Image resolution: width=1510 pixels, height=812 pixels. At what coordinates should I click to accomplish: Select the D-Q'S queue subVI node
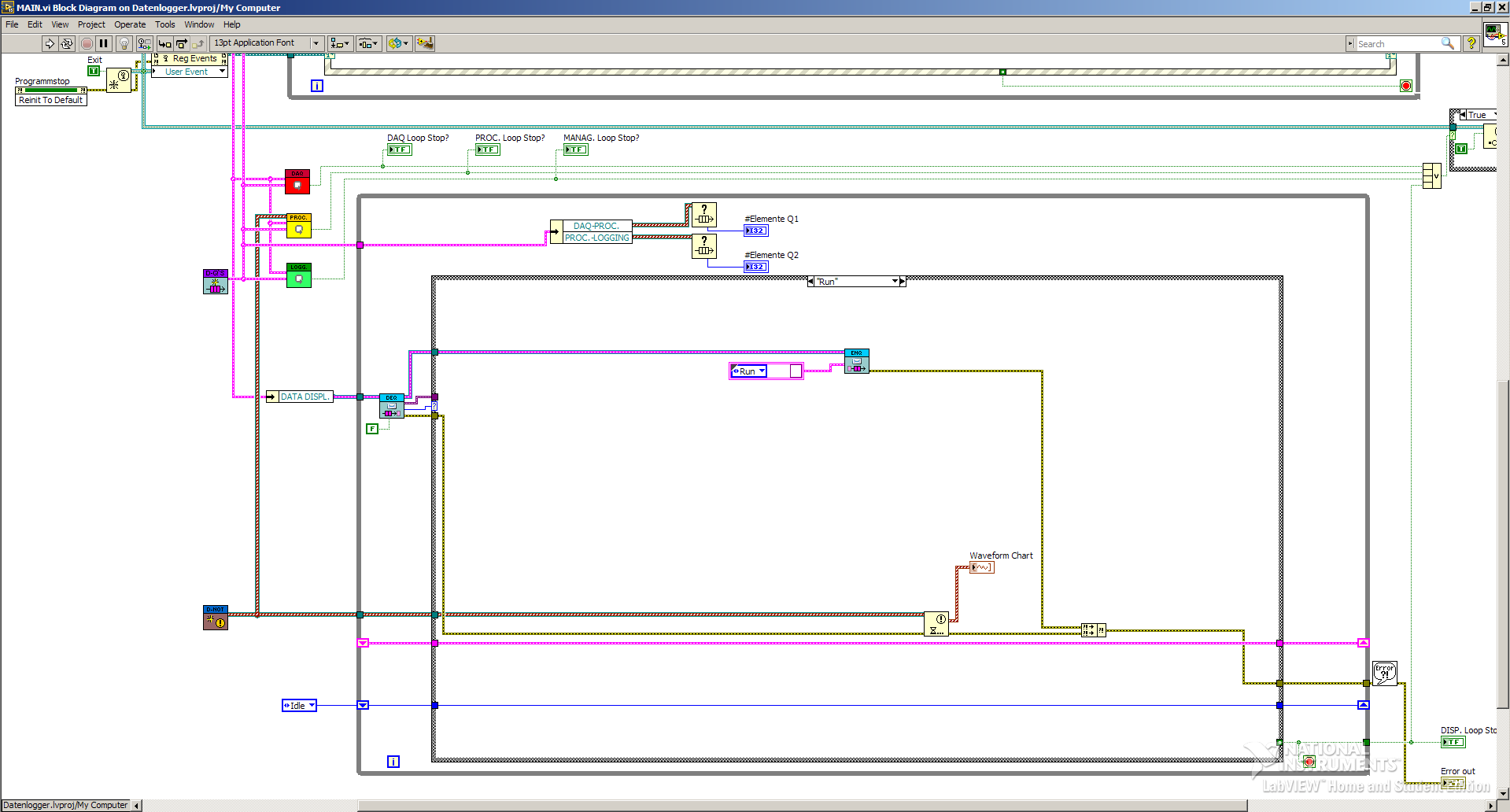(x=216, y=282)
